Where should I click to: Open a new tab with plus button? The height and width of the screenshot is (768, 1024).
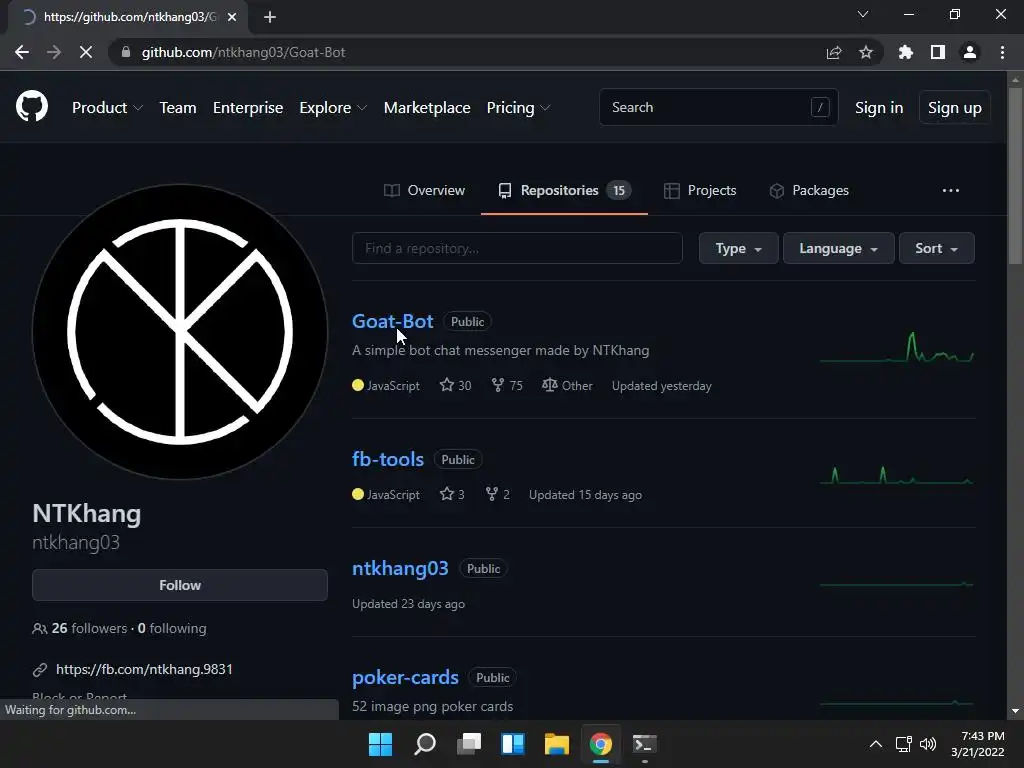(270, 17)
